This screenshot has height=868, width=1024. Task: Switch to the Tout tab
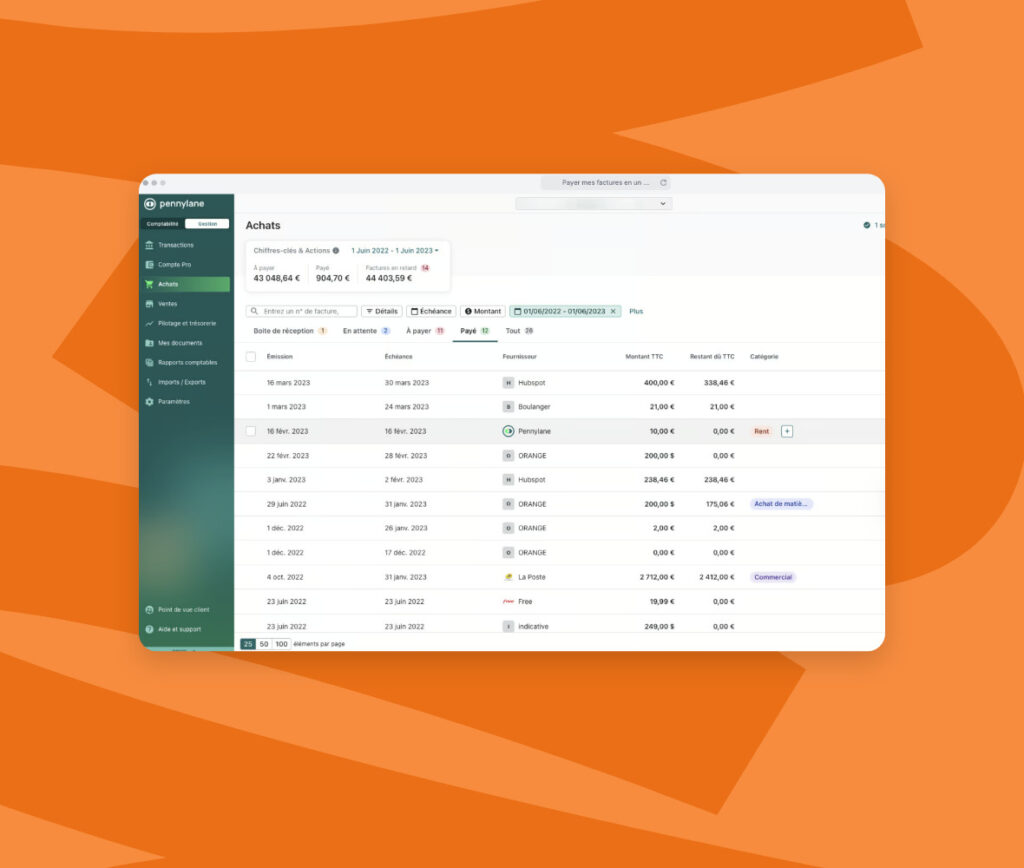pos(519,330)
